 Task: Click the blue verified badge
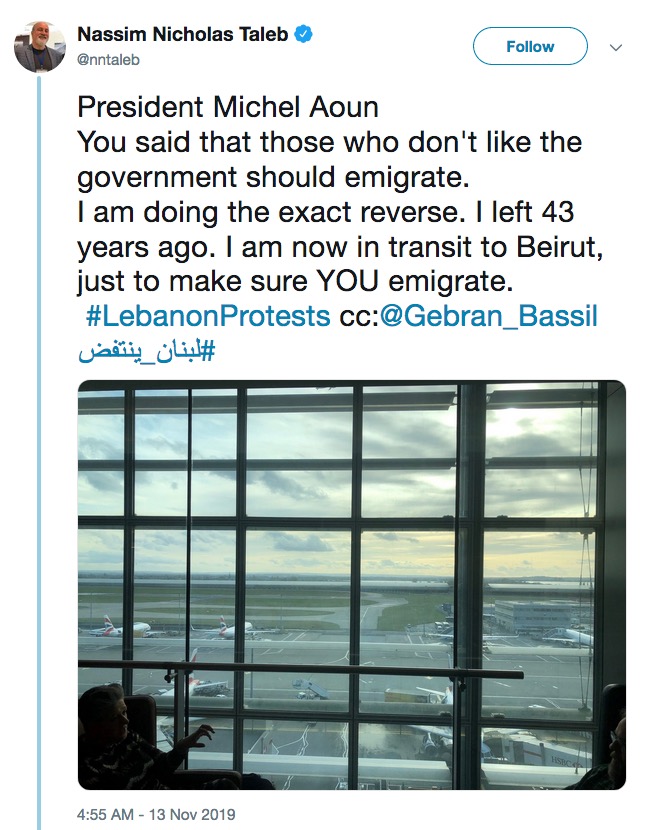pyautogui.click(x=303, y=34)
